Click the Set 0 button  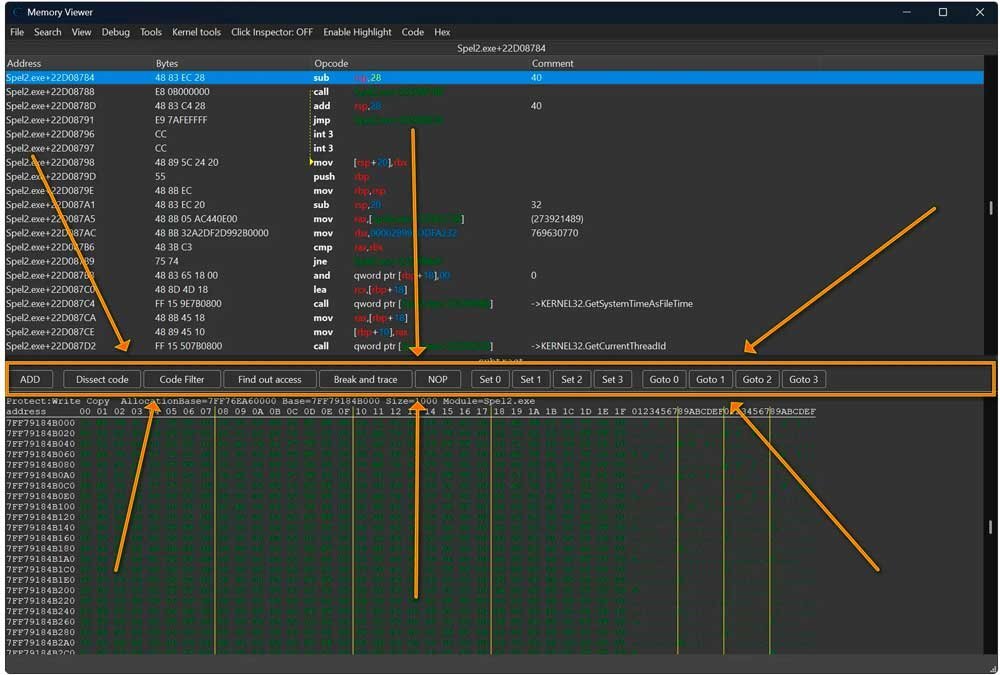490,379
